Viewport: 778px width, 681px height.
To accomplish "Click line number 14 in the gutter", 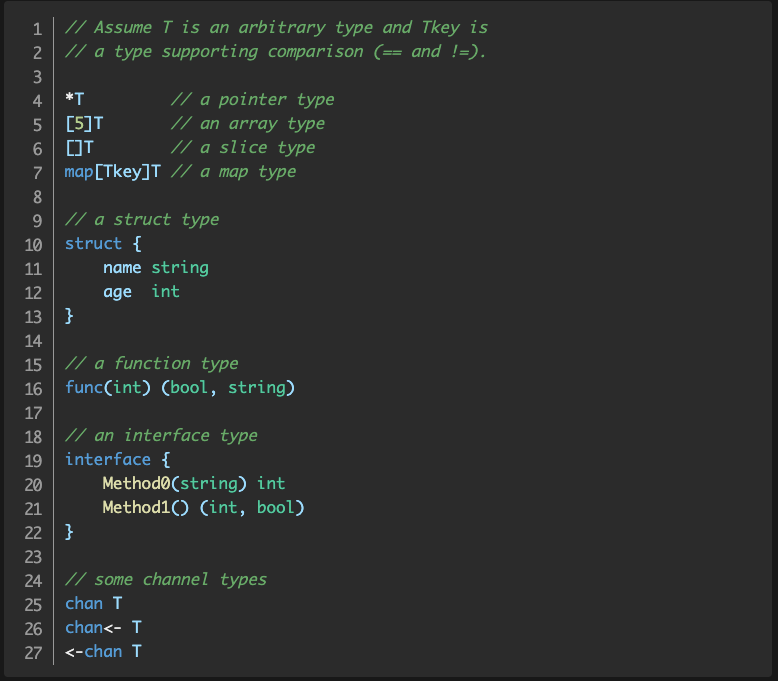I will click(33, 340).
